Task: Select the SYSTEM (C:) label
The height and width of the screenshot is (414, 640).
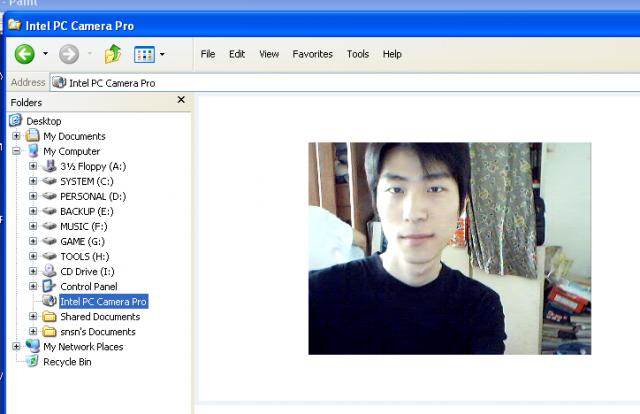Action: [87, 181]
